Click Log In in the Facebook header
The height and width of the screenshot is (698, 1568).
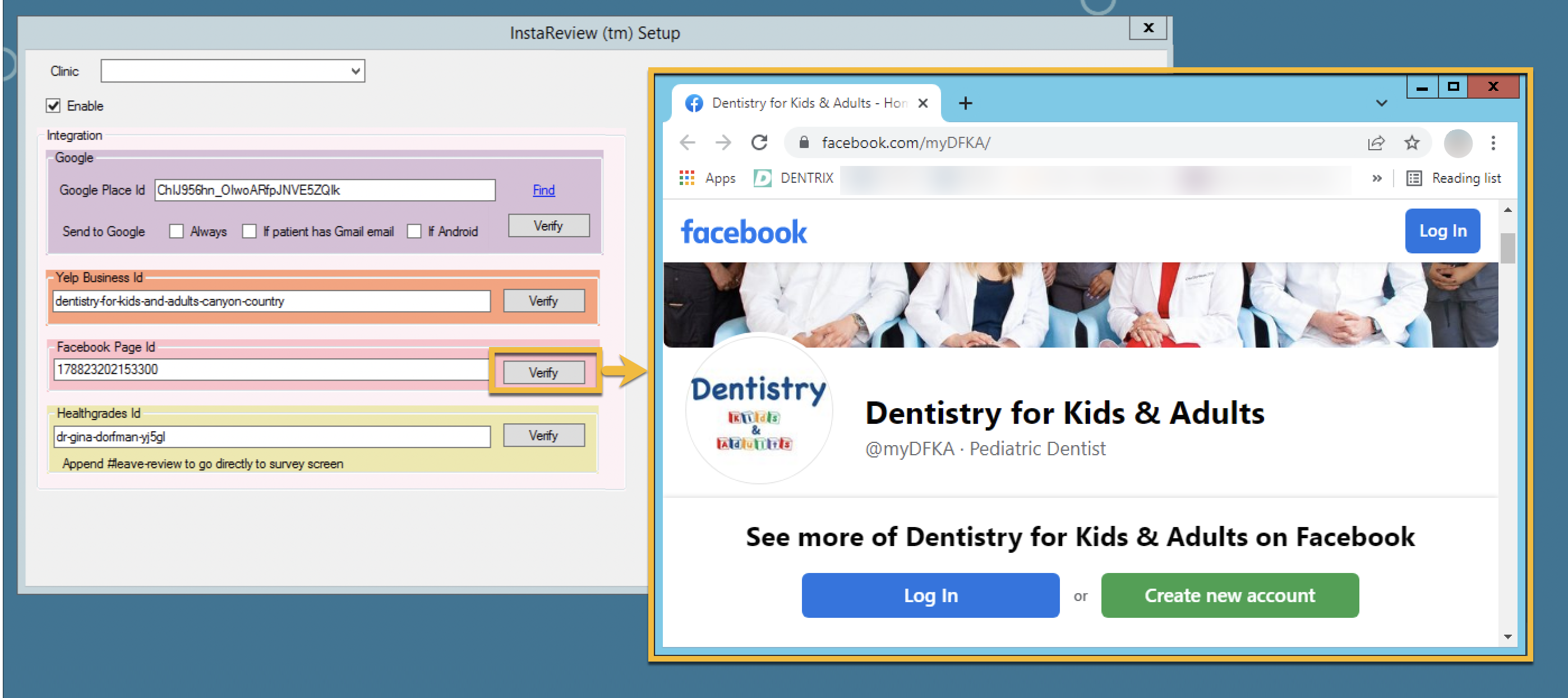[x=1442, y=230]
